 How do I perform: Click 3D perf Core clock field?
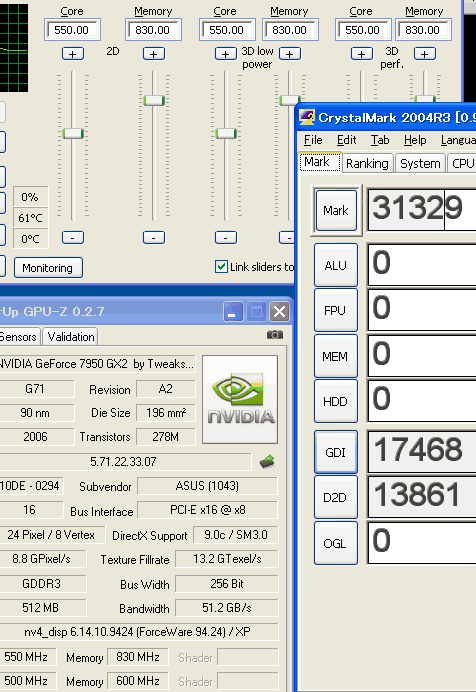(363, 30)
